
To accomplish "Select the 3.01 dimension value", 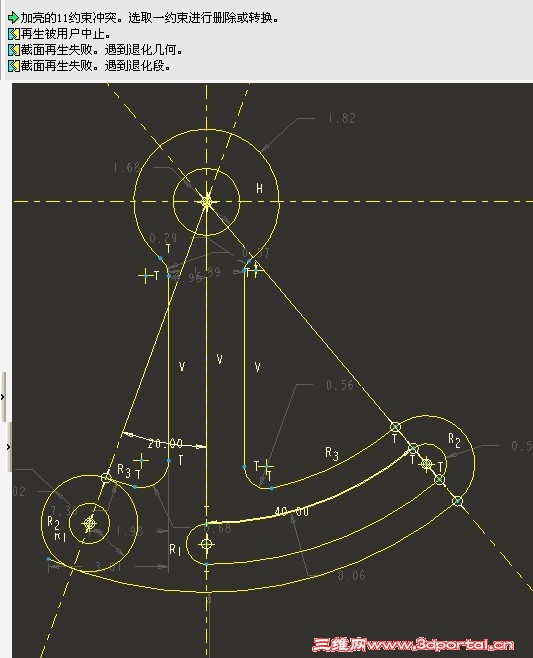I will point(108,567).
